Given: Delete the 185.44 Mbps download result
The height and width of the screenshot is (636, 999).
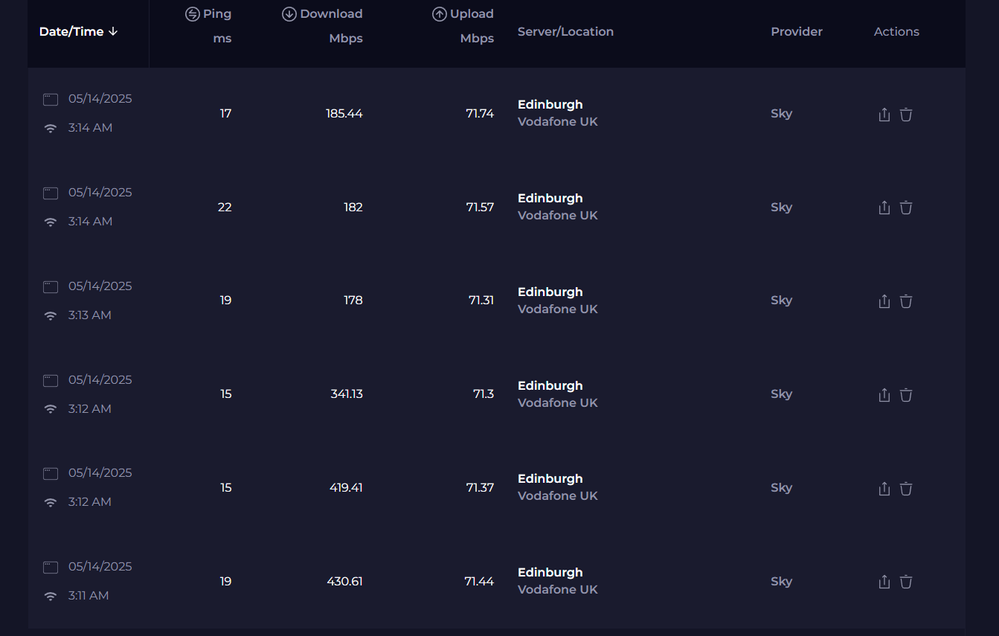Looking at the screenshot, I should [x=906, y=115].
